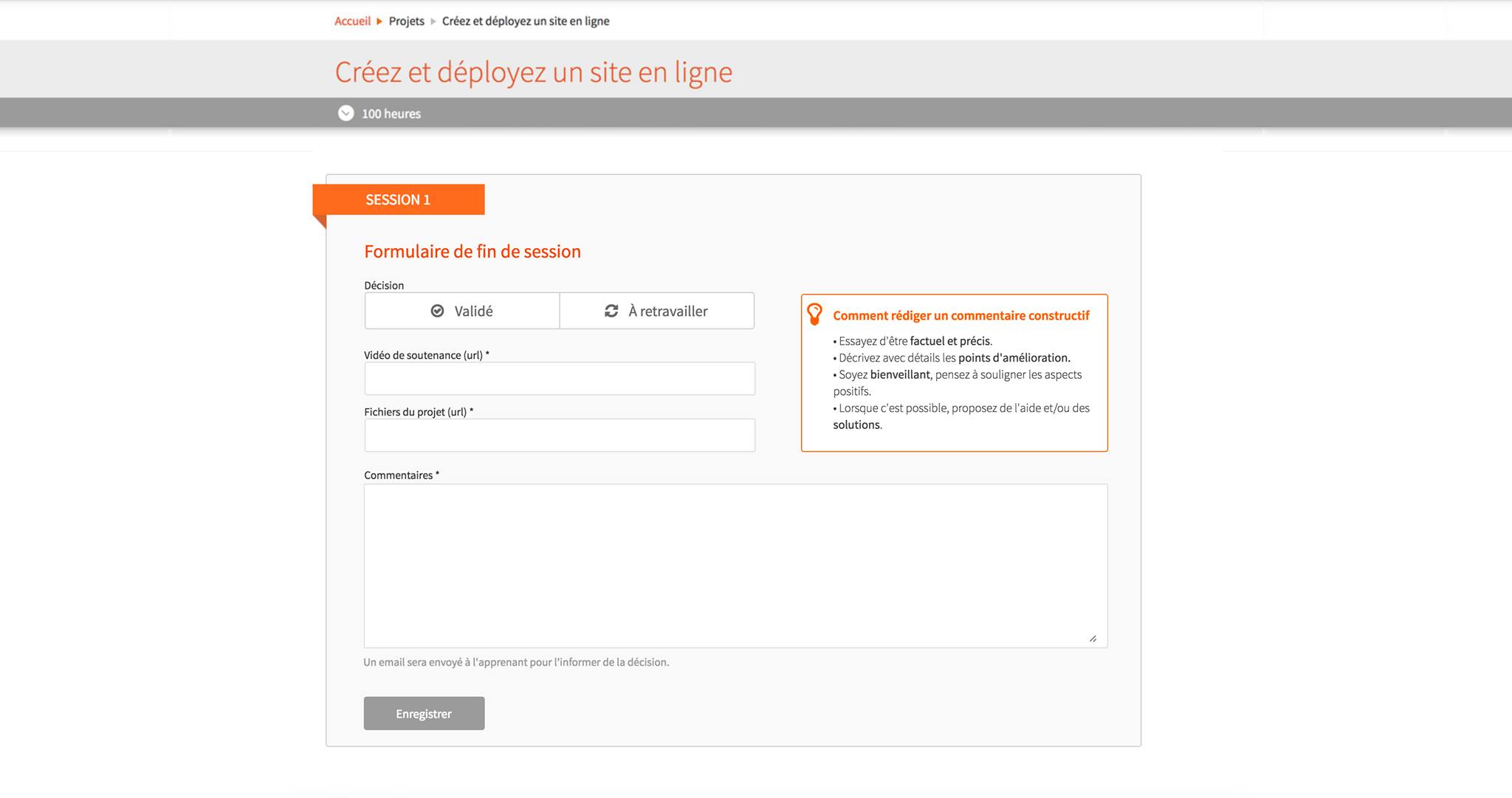Select the À retravailler decision option
This screenshot has height=798, width=1512.
pyautogui.click(x=657, y=311)
